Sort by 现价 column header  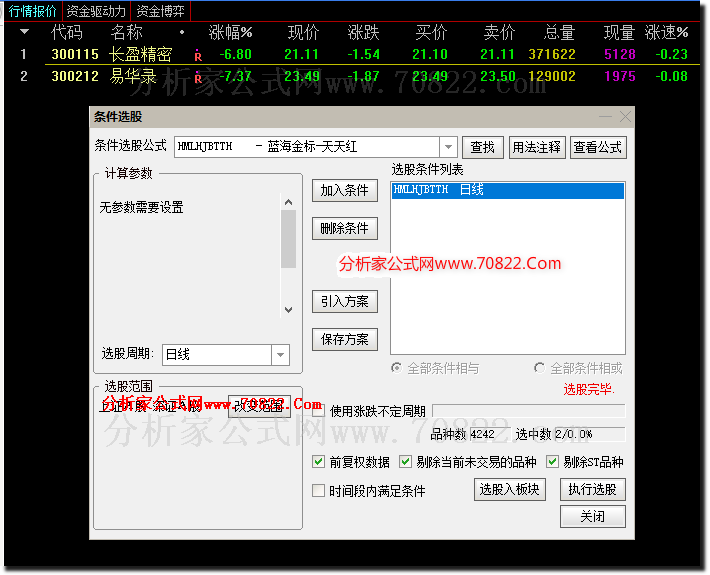[303, 32]
